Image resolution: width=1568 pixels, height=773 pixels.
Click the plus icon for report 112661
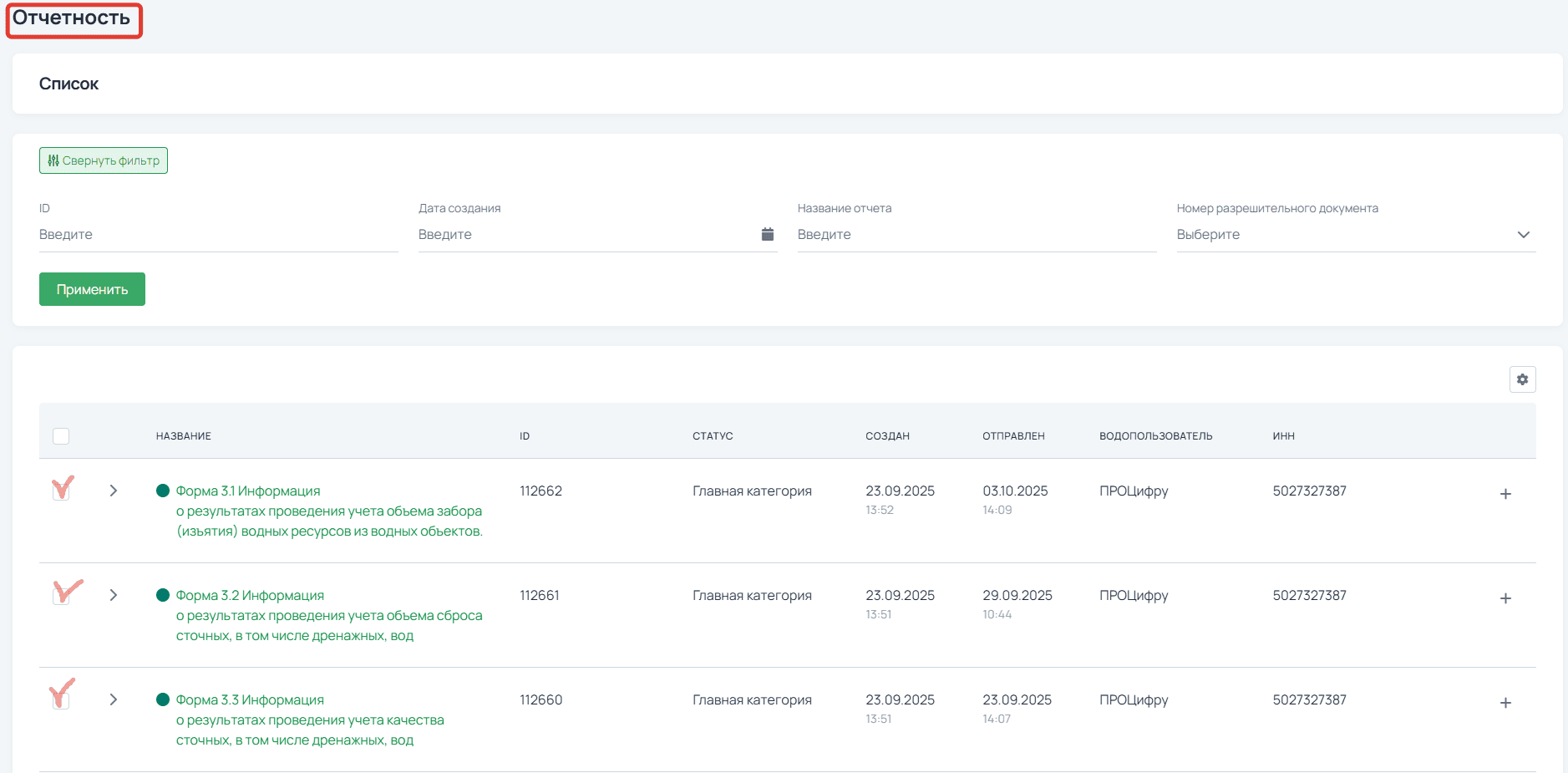[1505, 598]
